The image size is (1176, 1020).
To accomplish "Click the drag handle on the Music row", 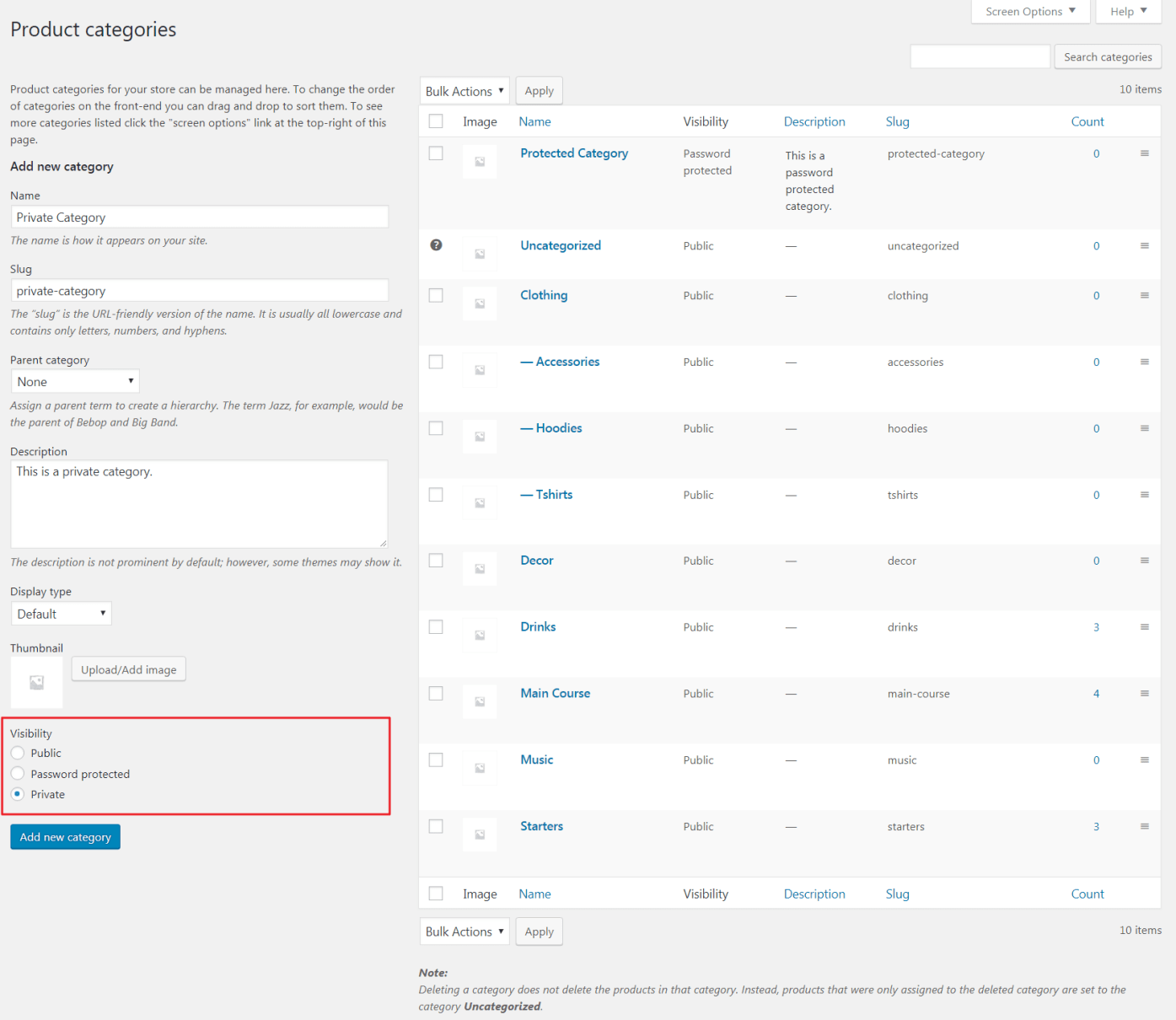I will coord(1145,760).
